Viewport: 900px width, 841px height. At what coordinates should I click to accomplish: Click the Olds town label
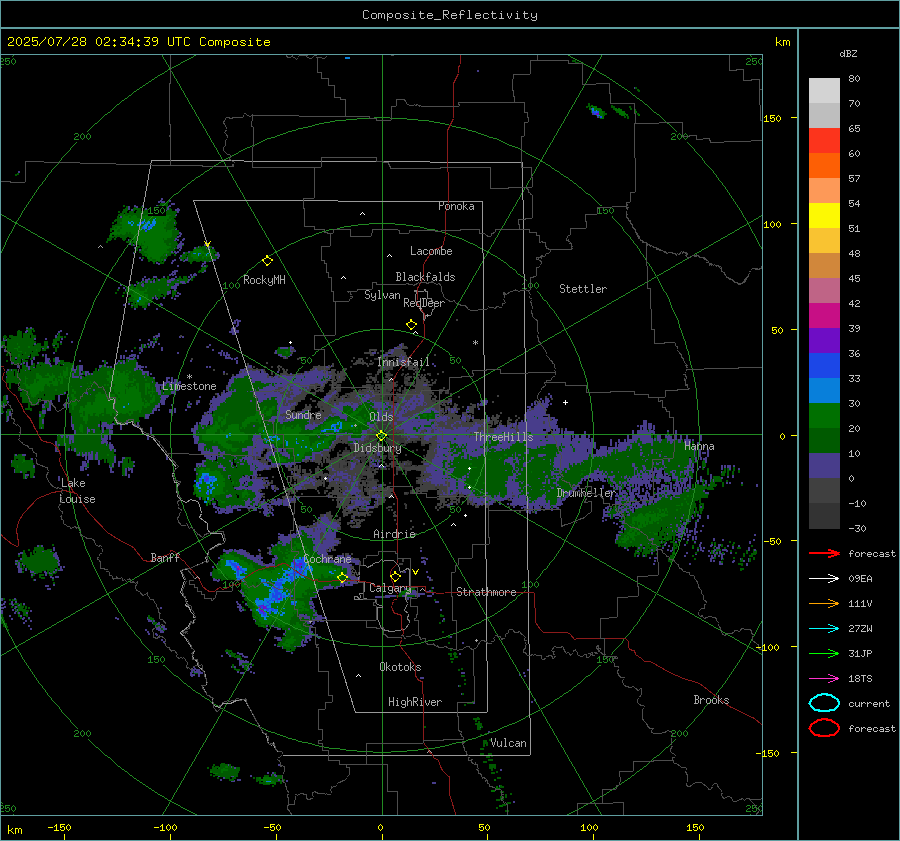[x=381, y=417]
